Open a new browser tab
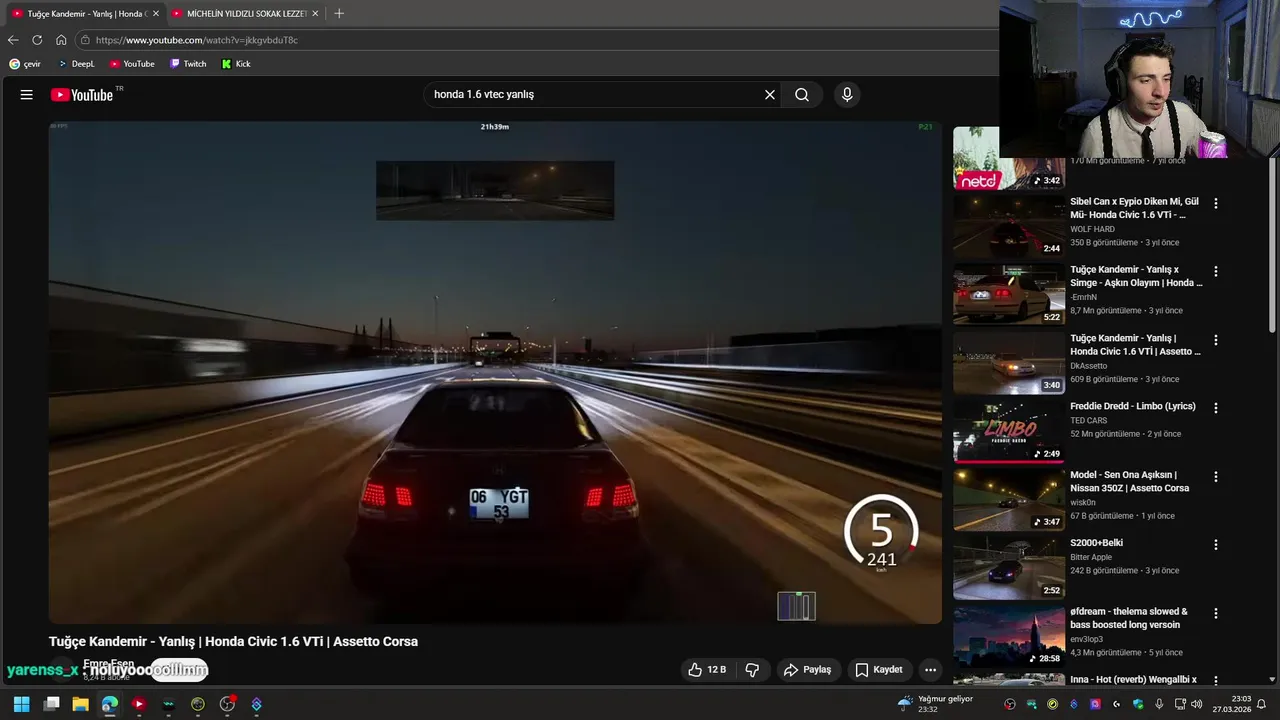 click(x=339, y=14)
